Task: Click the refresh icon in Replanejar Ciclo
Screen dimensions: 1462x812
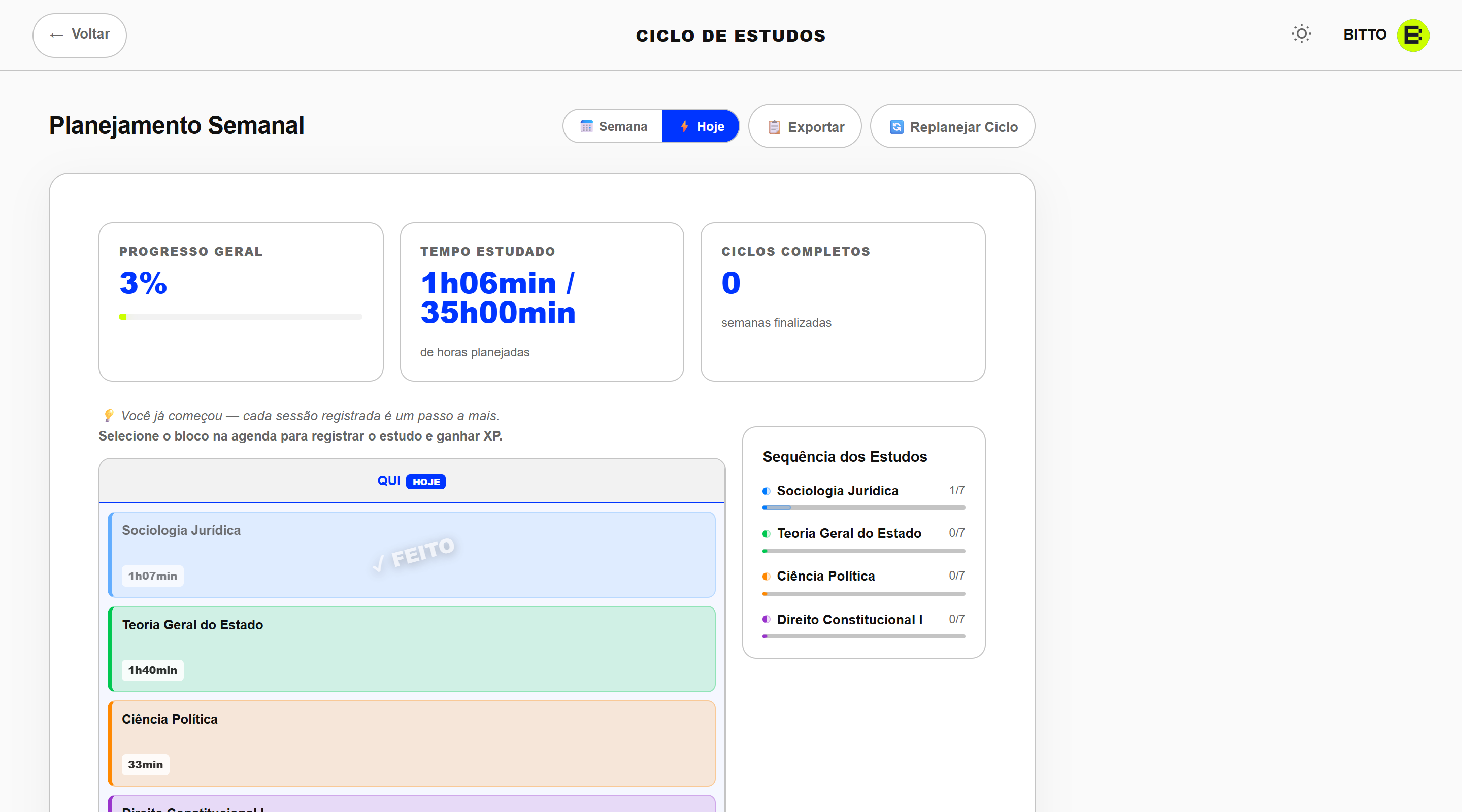Action: [896, 126]
